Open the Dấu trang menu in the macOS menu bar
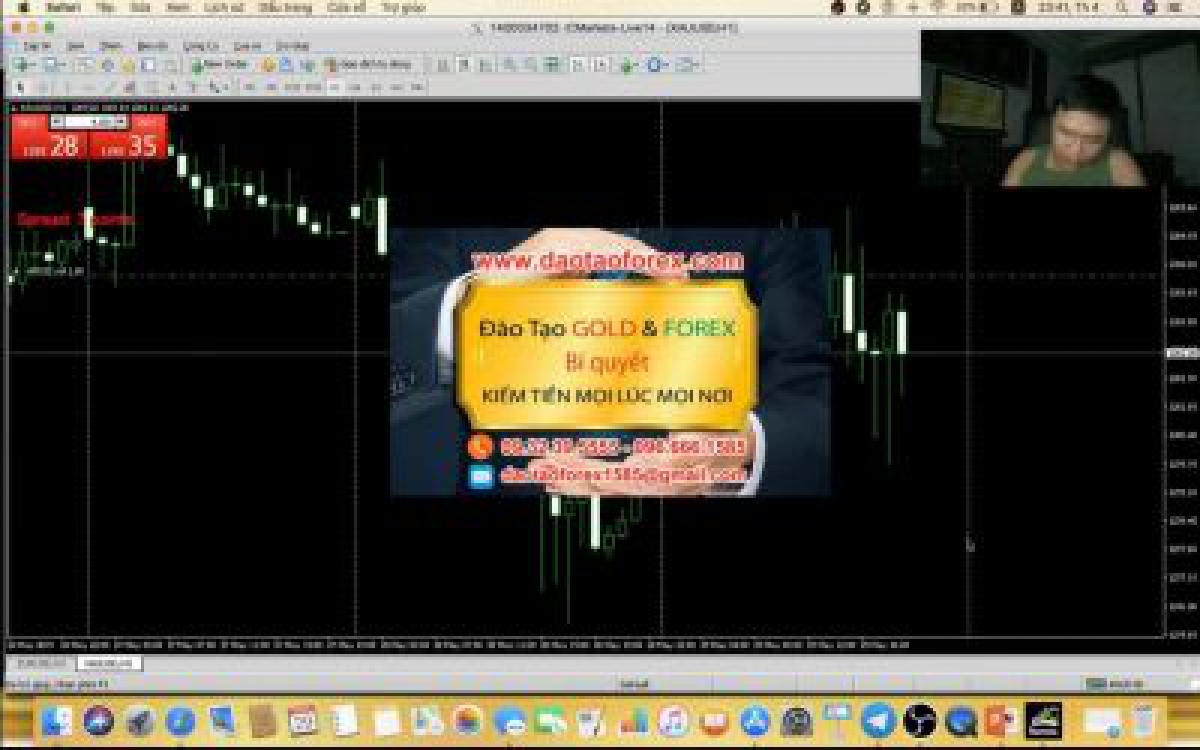This screenshot has height=750, width=1200. point(285,7)
